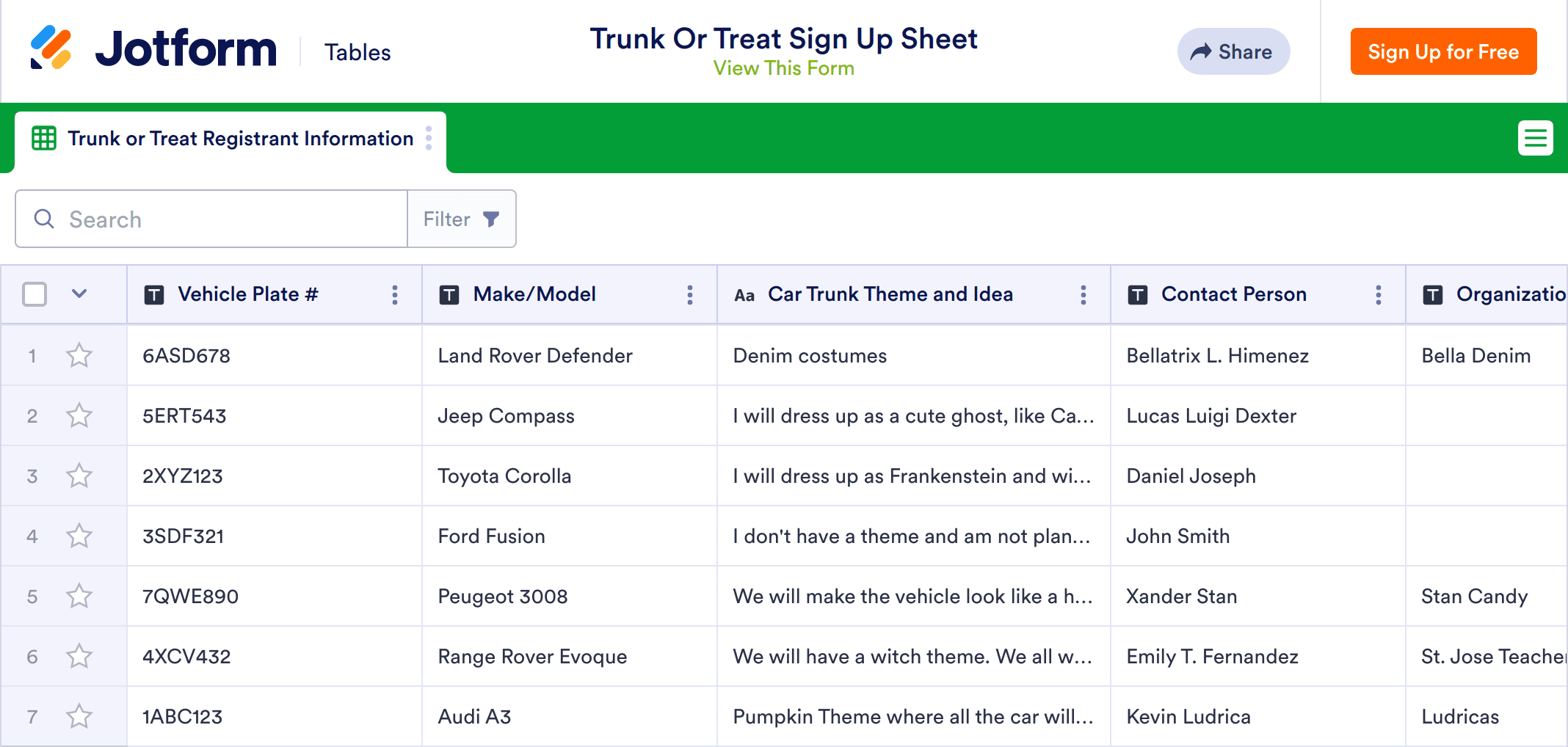Open Car Trunk Theme column options
The width and height of the screenshot is (1568, 747).
[1084, 295]
